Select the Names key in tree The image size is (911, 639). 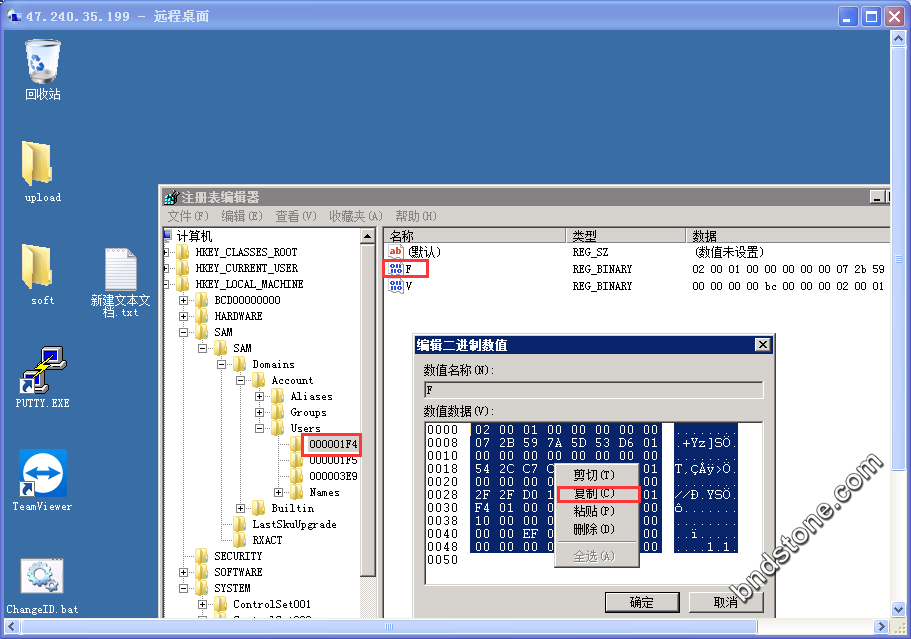[x=324, y=492]
